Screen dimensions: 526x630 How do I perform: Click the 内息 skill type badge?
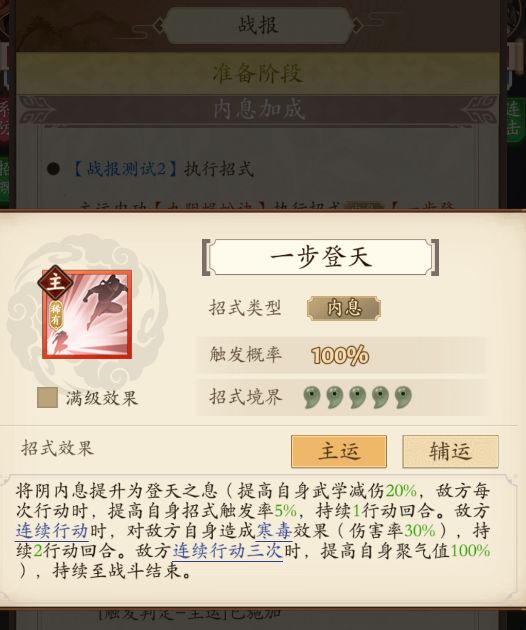coord(344,308)
